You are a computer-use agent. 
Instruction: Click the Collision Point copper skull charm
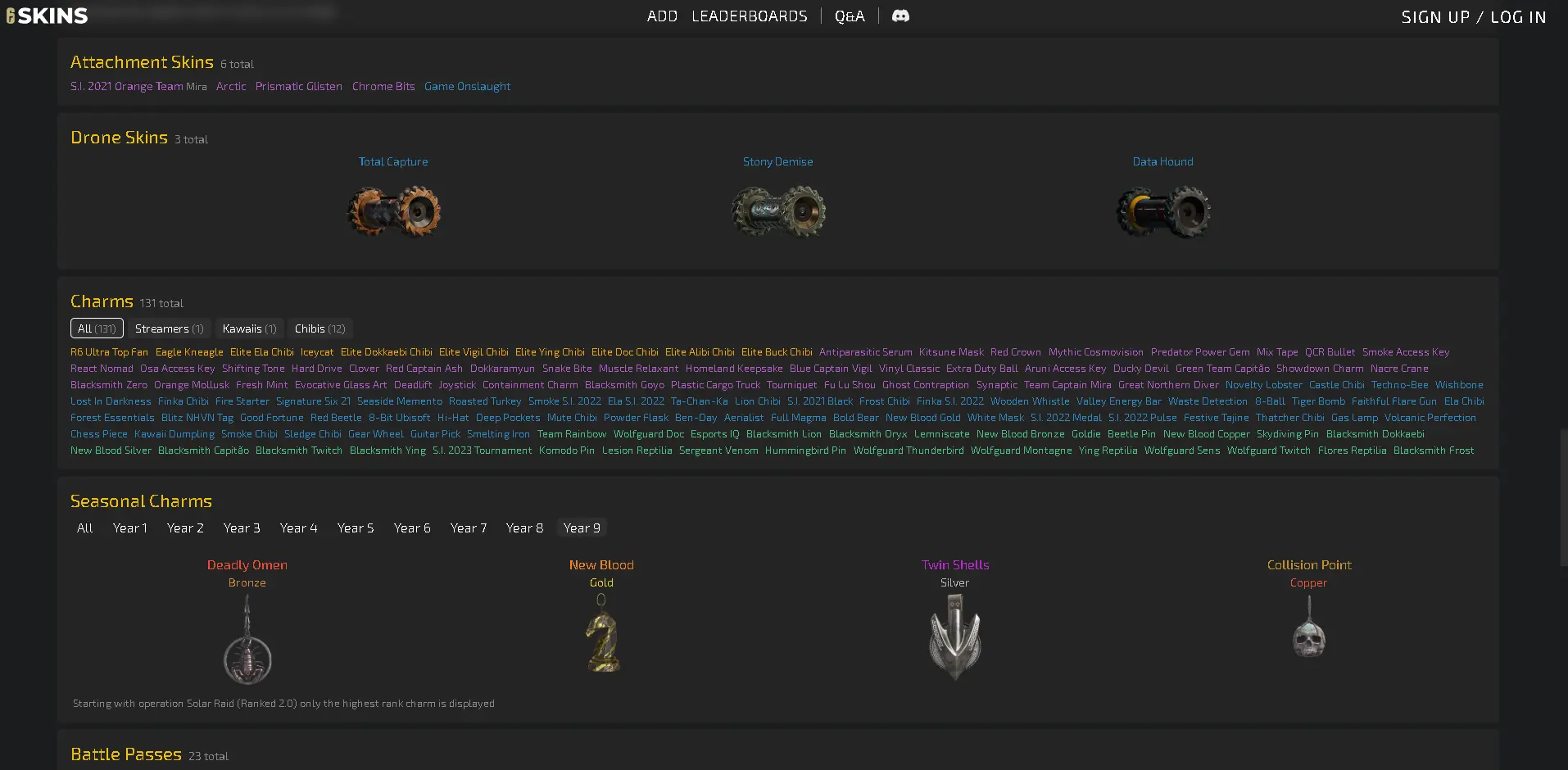tap(1308, 627)
